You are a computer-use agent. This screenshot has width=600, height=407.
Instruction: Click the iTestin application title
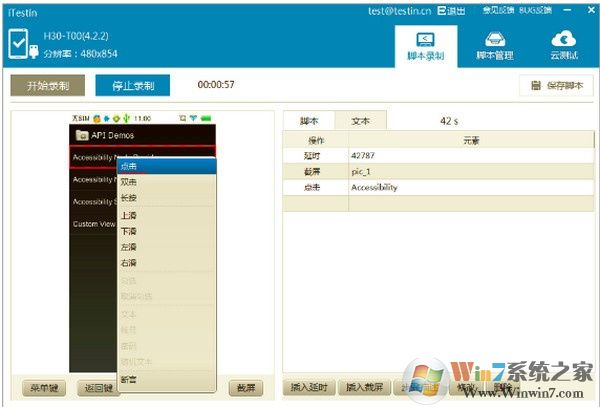(23, 13)
